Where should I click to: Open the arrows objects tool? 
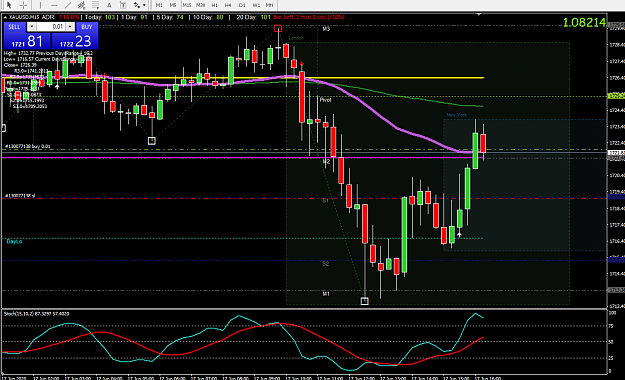137,5
